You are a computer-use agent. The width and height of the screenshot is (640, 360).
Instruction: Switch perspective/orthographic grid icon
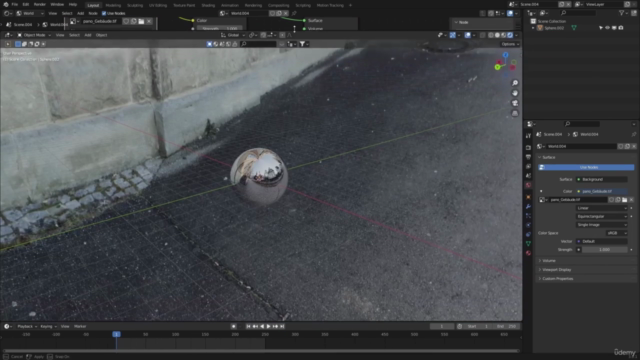pos(515,113)
